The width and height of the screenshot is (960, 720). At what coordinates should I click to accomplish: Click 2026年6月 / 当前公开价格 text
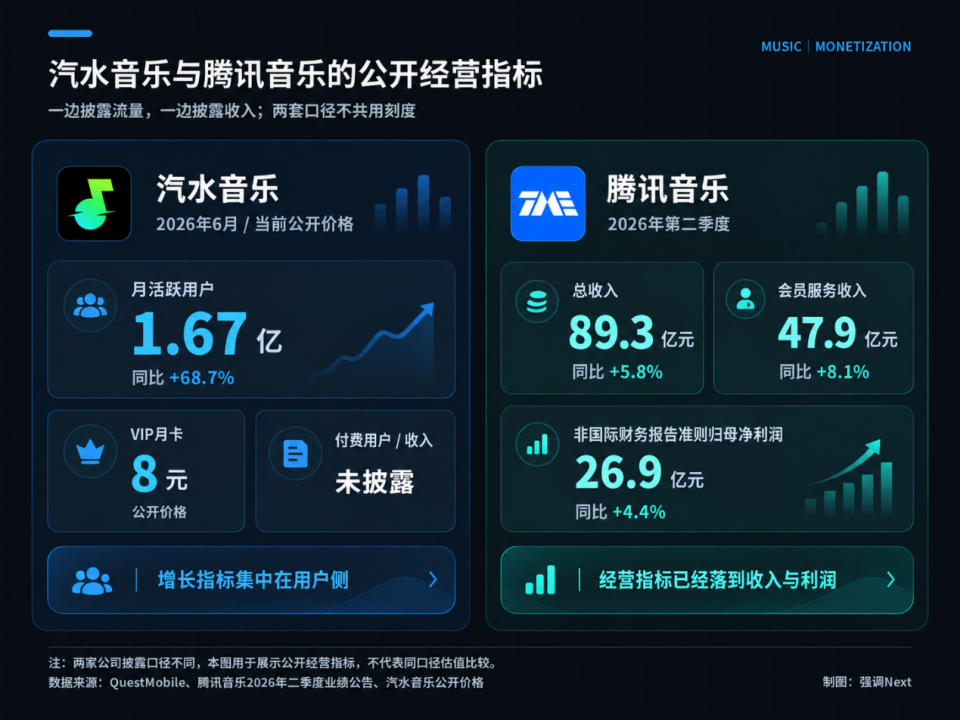click(x=255, y=224)
